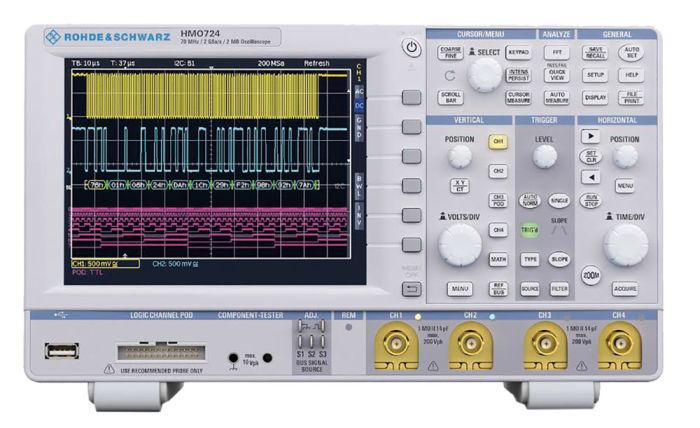Tap the round ZOOM button
The height and width of the screenshot is (428, 700).
(591, 275)
